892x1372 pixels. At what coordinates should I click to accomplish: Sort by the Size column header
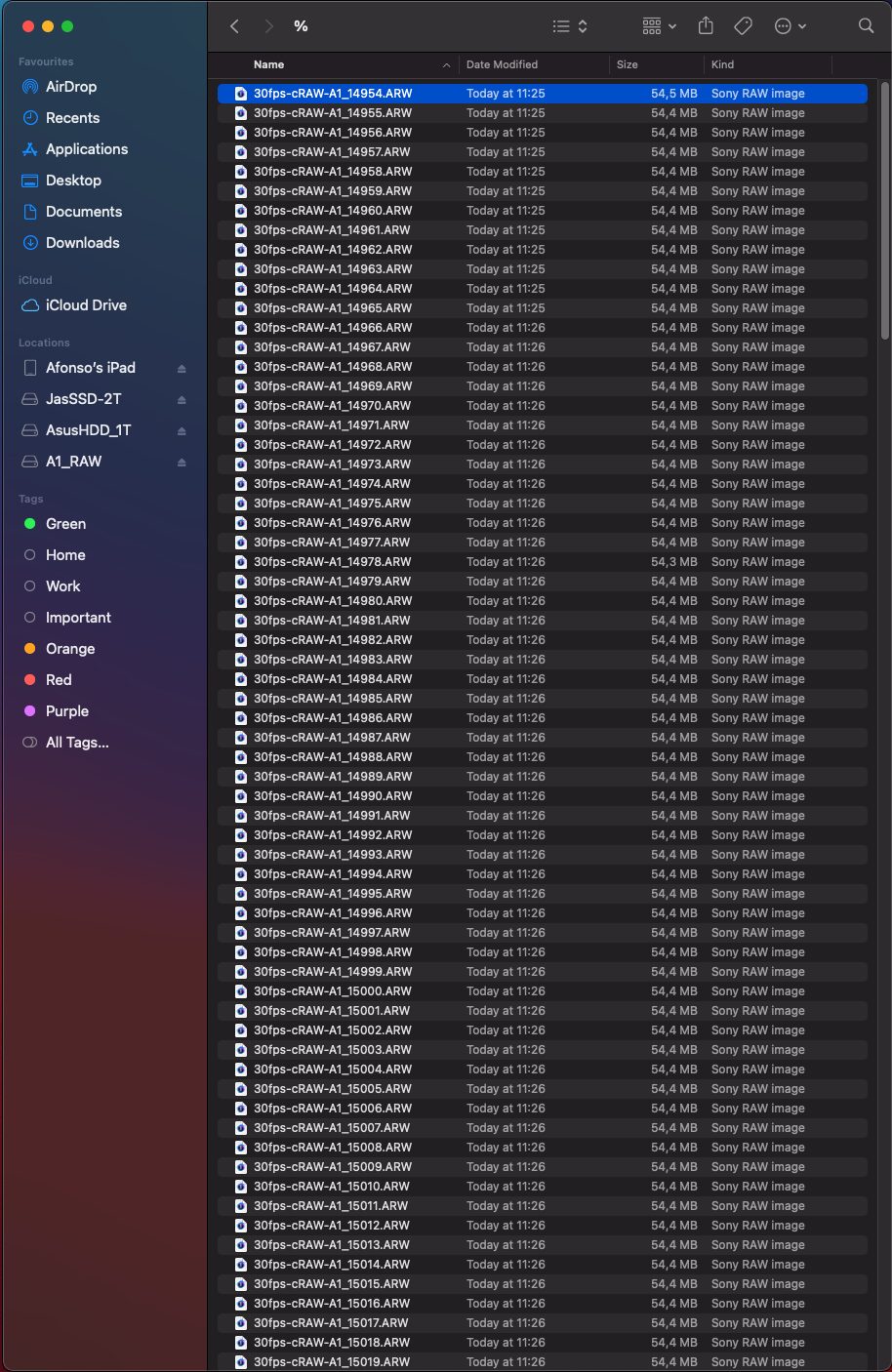628,64
